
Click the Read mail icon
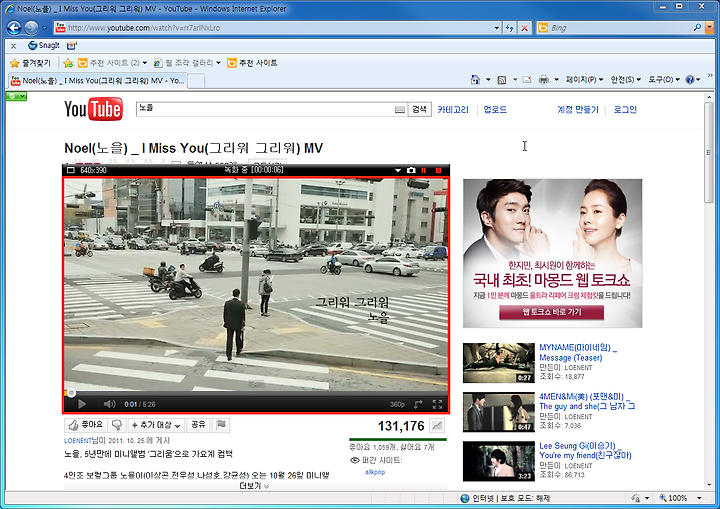click(x=527, y=80)
